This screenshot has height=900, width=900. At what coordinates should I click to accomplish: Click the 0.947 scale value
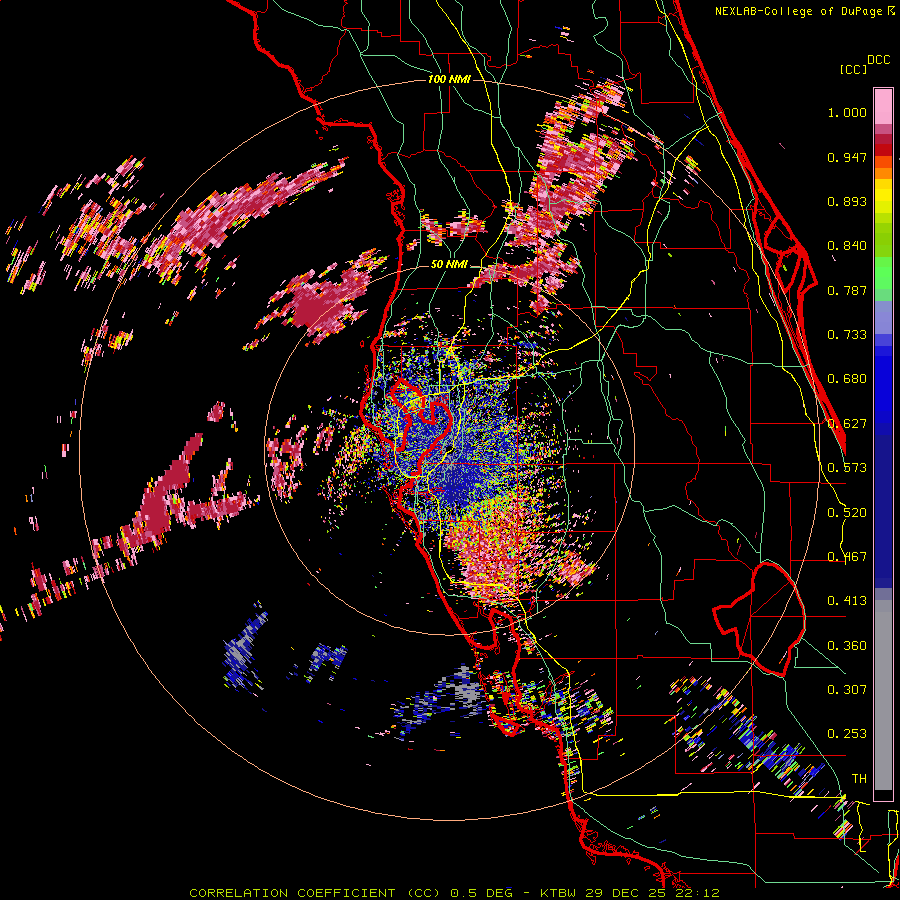847,157
